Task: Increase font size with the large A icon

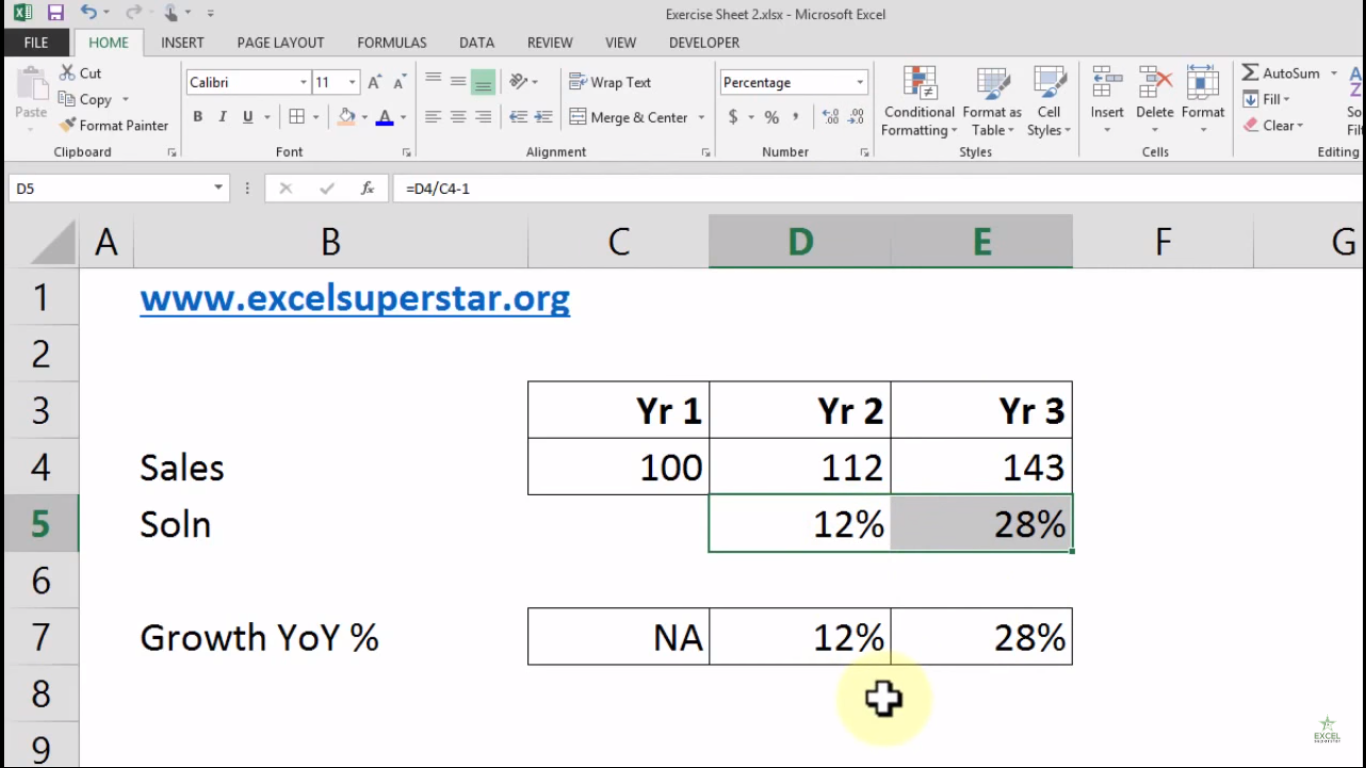Action: tap(375, 82)
